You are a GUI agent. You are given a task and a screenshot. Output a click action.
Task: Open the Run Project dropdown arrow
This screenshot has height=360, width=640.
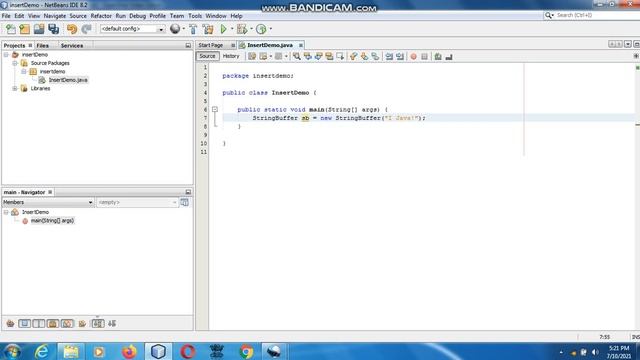(232, 29)
